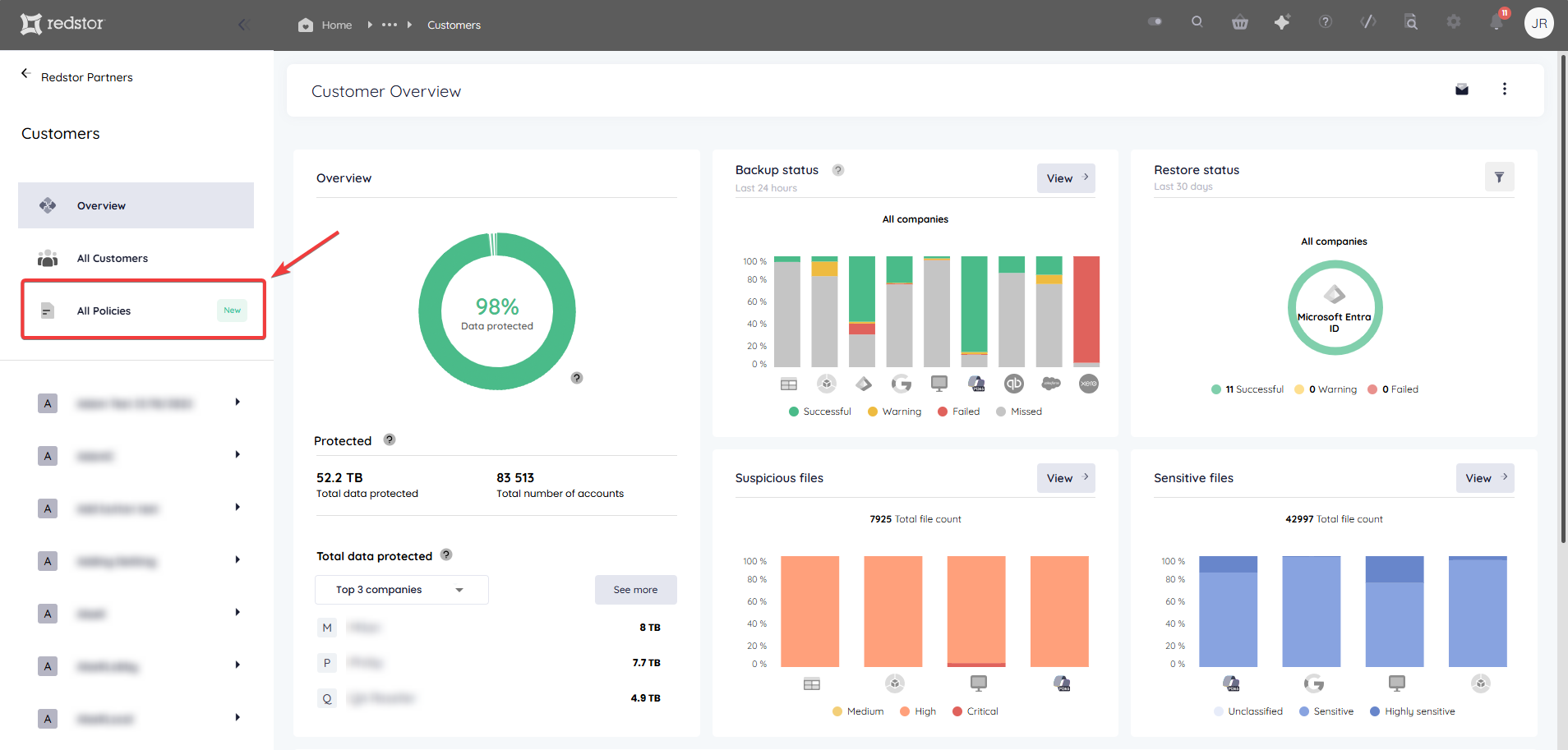Viewport: 1568px width, 750px height.
Task: Click View in the Backup status card
Action: [1066, 178]
